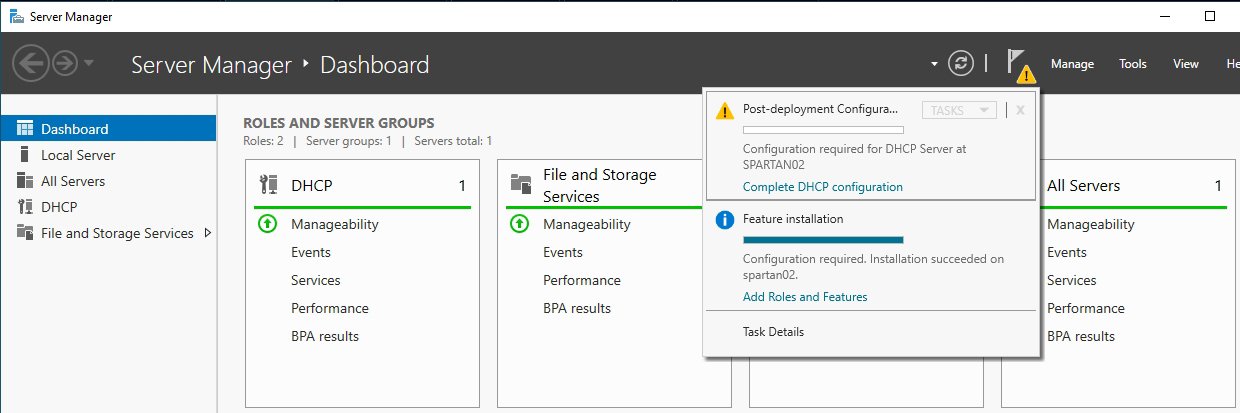Click the Post-deployment warning triangle icon
The image size is (1240, 413).
click(724, 110)
